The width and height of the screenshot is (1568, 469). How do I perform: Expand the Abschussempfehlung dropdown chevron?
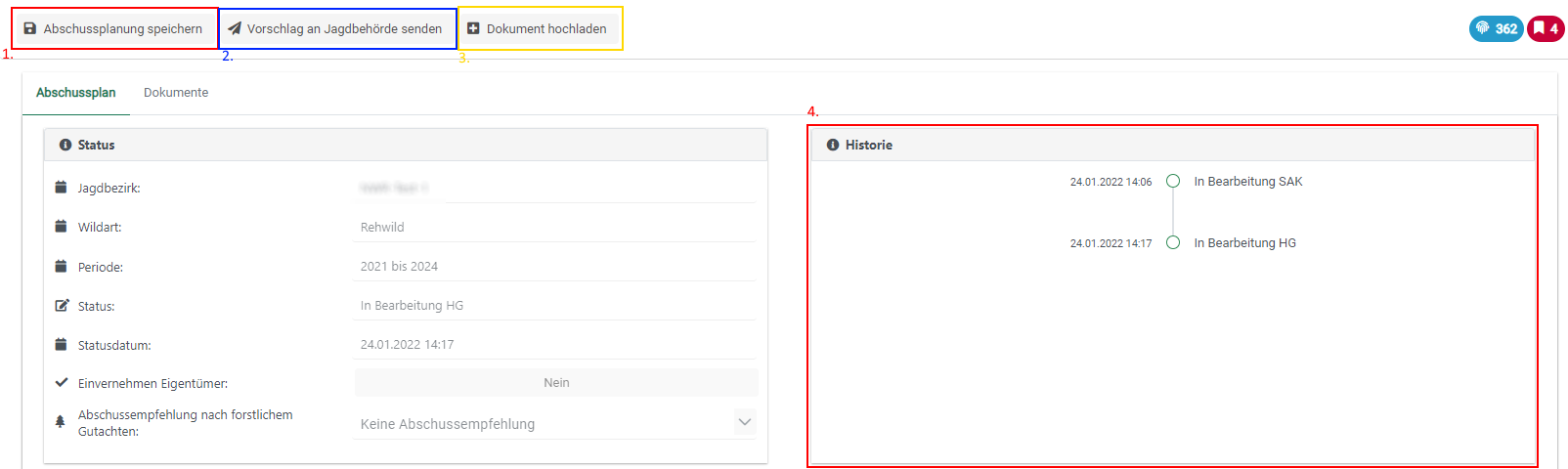point(745,422)
